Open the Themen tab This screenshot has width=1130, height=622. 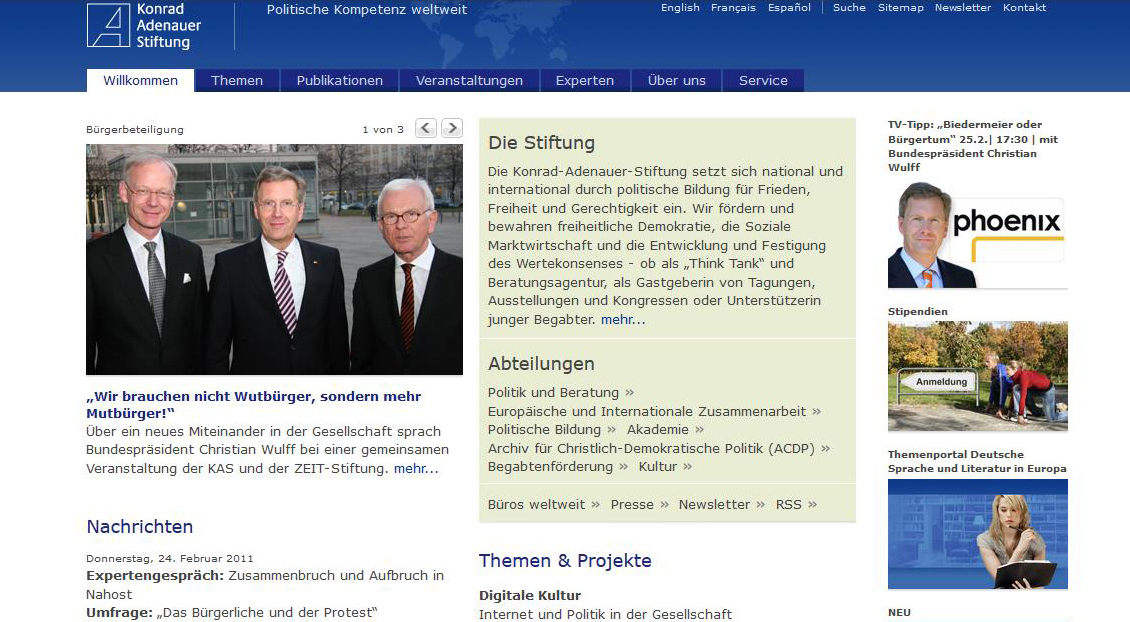237,81
